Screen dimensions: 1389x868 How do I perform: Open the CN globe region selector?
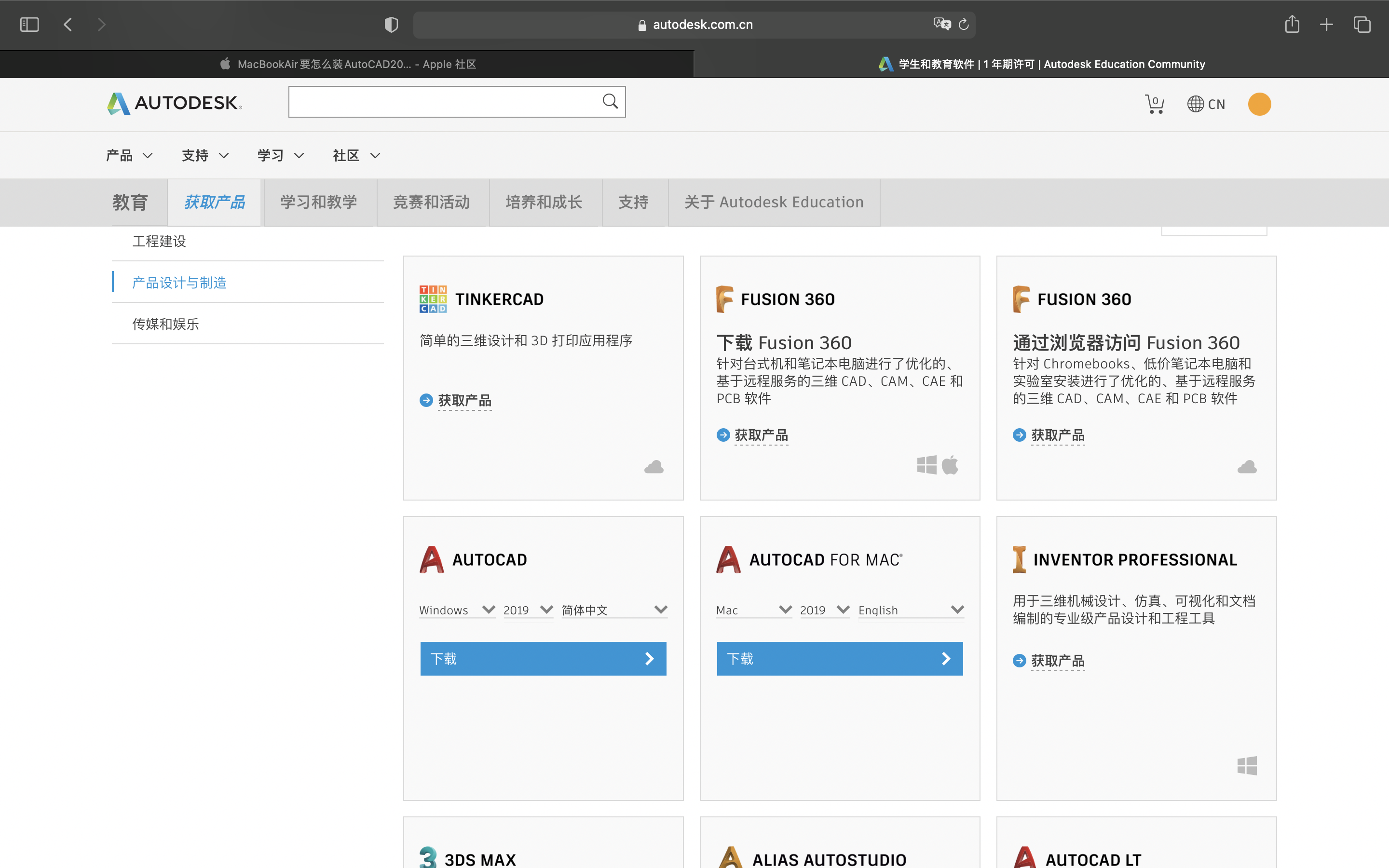pyautogui.click(x=1206, y=104)
